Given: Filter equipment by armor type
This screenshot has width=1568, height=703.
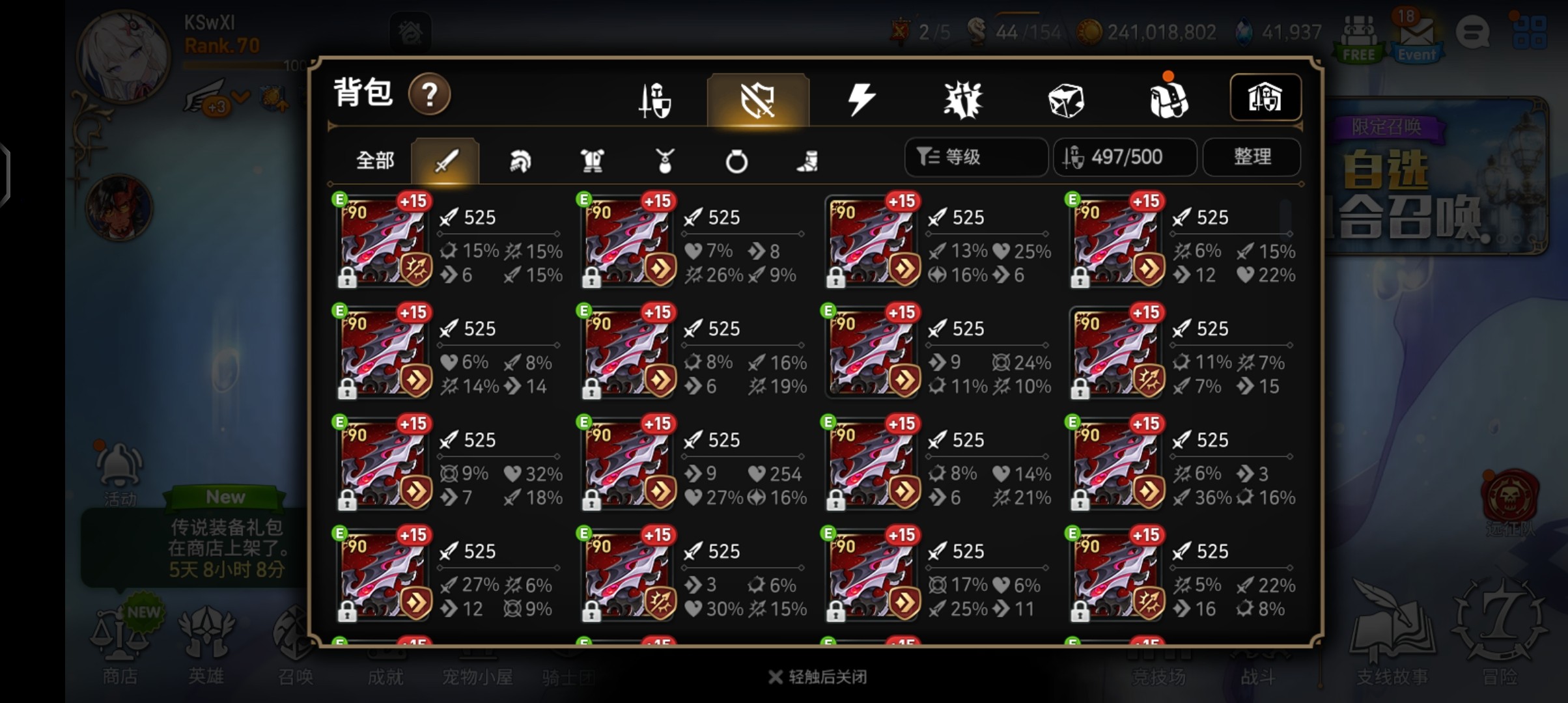Looking at the screenshot, I should [x=592, y=160].
